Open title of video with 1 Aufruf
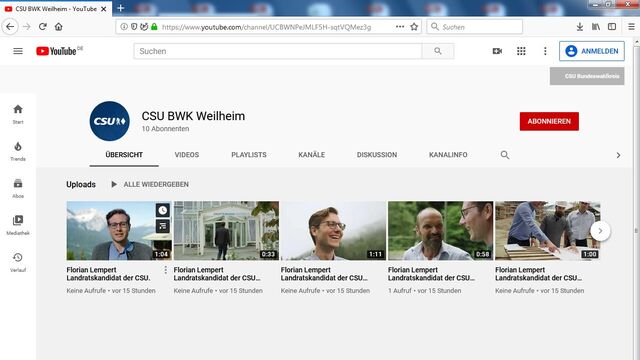This screenshot has width=640, height=360. coord(431,274)
